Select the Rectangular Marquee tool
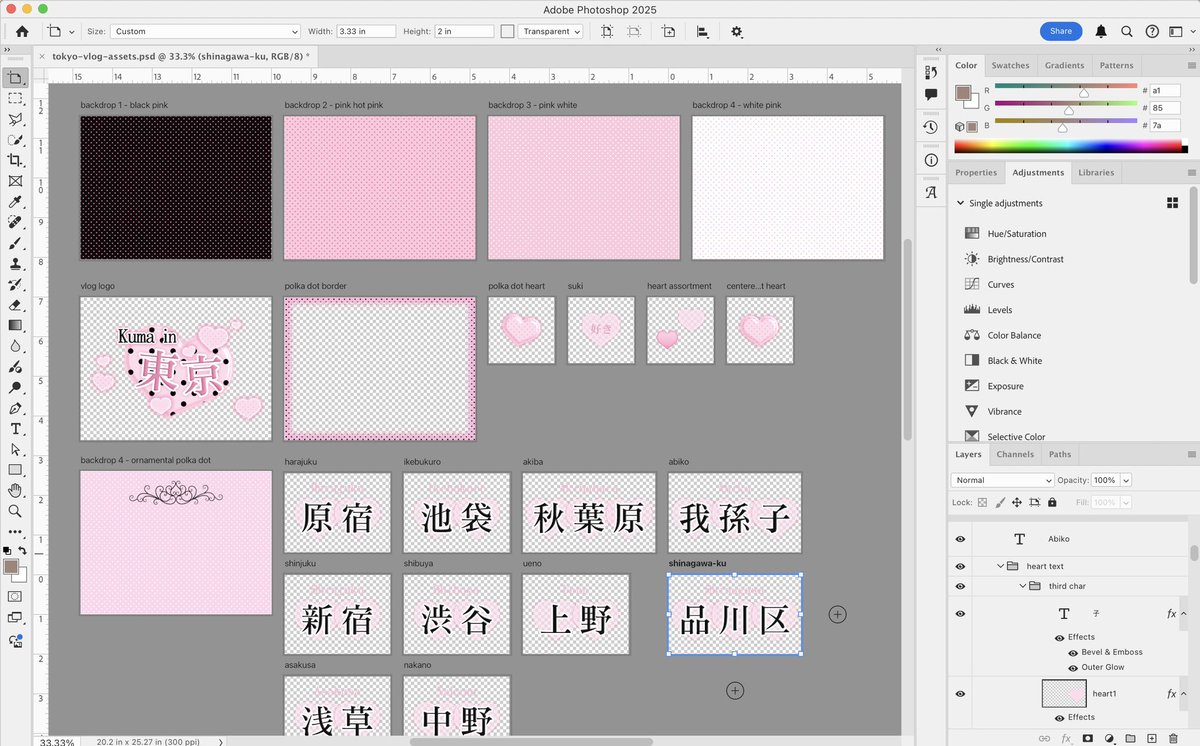 point(15,98)
